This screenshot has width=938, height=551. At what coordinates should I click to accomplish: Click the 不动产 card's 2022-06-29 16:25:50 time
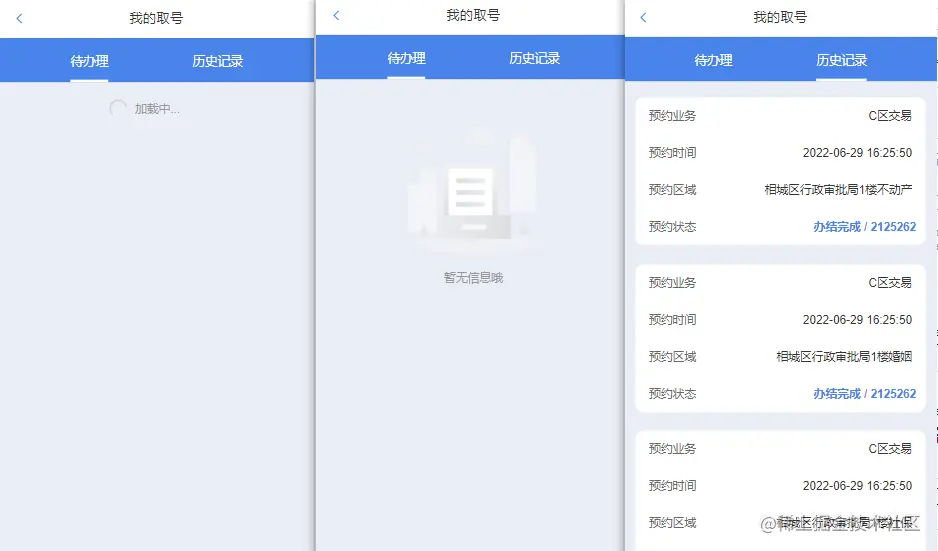click(857, 153)
